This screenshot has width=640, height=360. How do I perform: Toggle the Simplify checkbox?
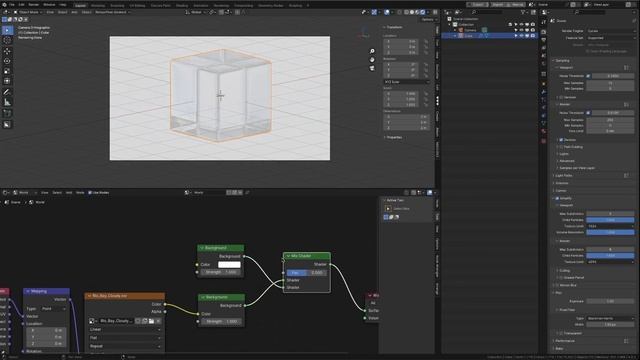pyautogui.click(x=557, y=198)
